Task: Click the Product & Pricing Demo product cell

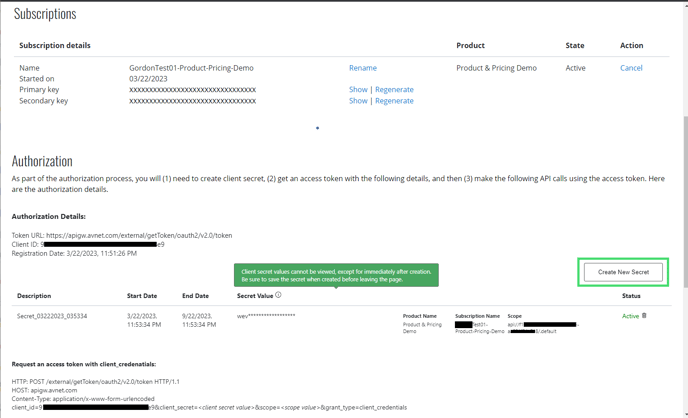Action: 496,68
